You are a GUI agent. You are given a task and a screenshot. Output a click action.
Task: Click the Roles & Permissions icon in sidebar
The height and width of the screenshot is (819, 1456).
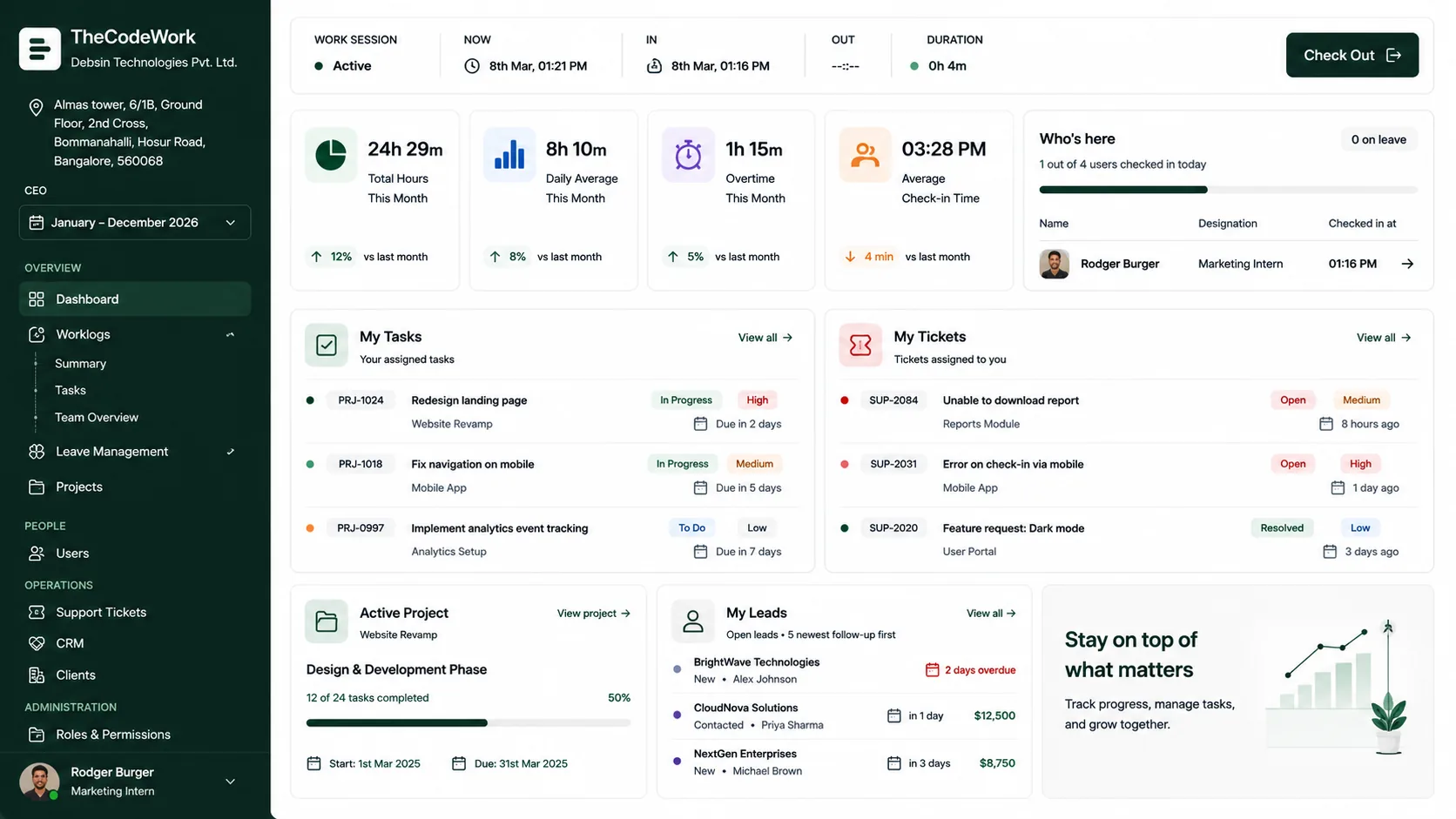tap(37, 735)
